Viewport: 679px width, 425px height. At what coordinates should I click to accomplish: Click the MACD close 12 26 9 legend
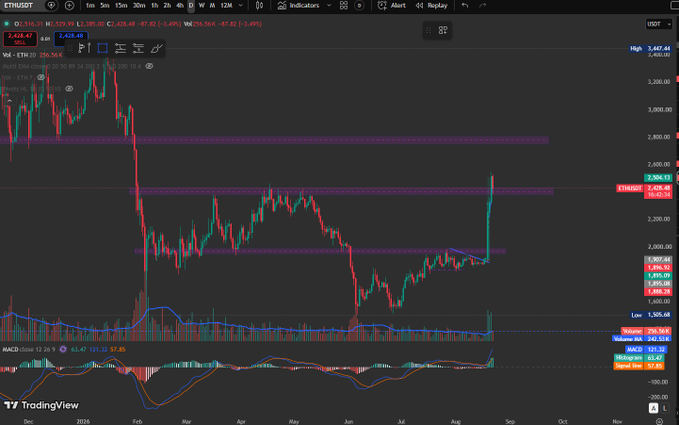point(29,349)
